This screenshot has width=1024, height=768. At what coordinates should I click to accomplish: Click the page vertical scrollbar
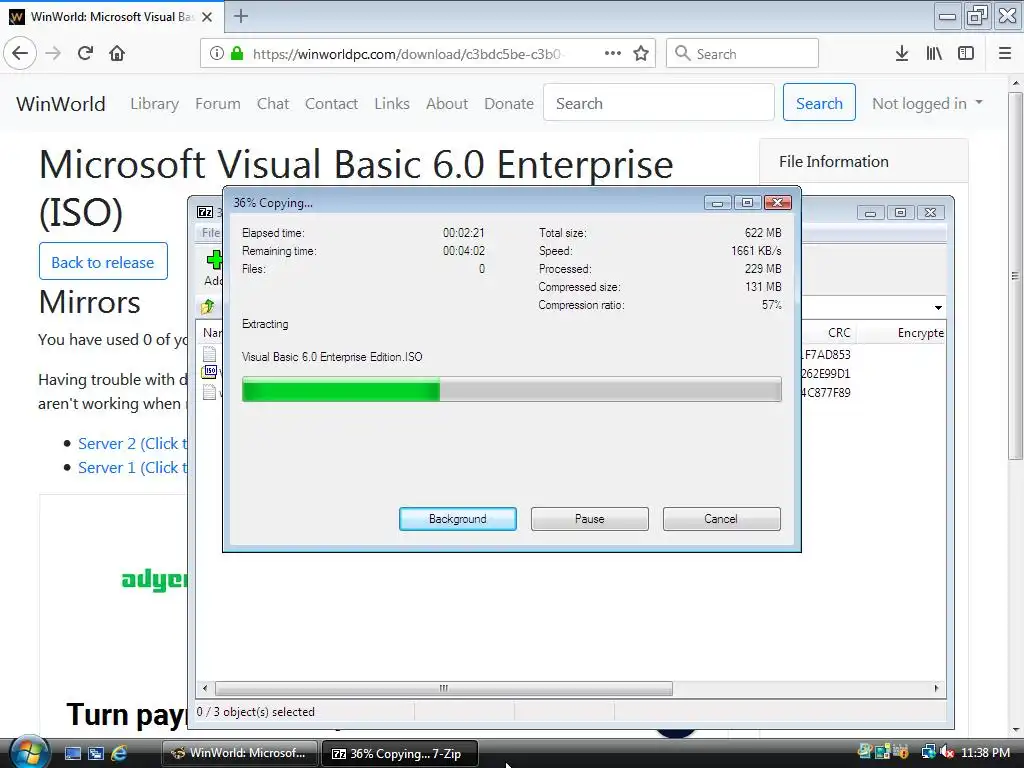[x=1015, y=276]
